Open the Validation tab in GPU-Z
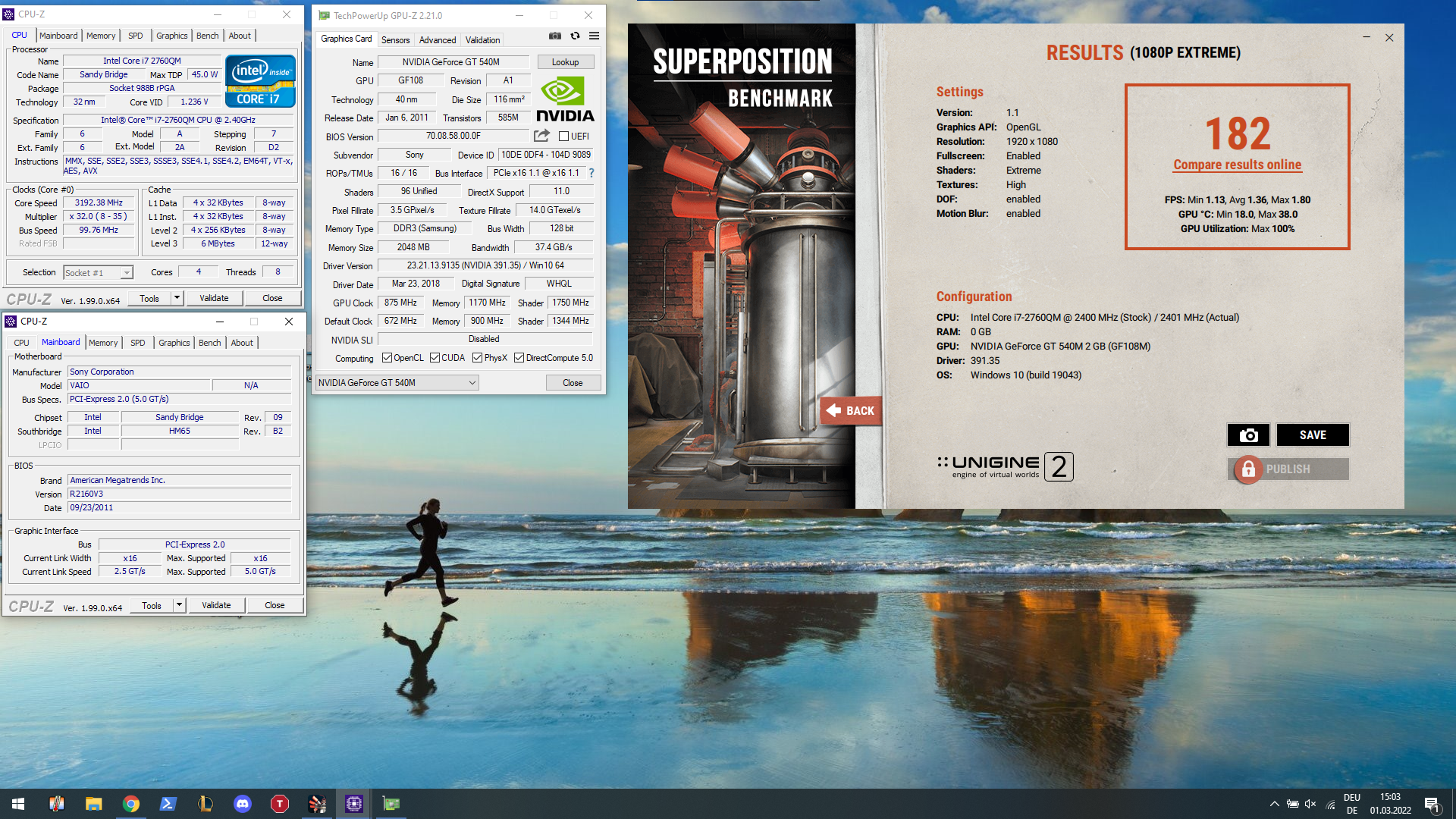 482,40
